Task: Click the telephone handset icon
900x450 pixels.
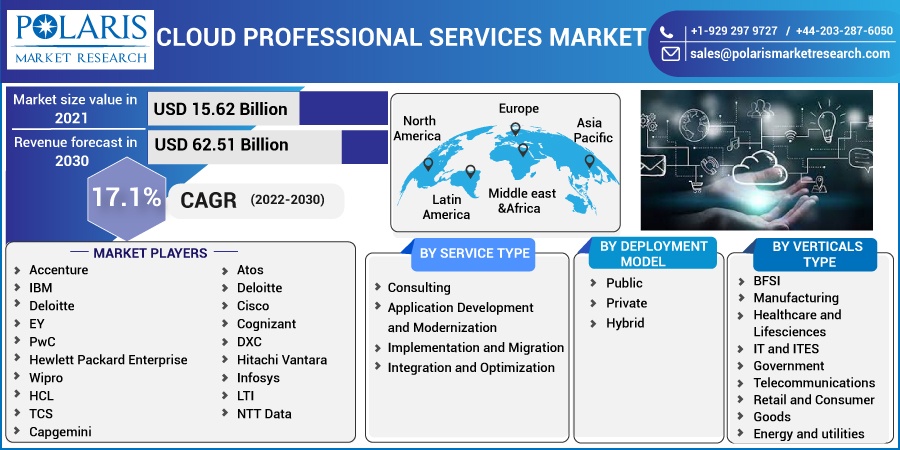Action: [x=667, y=32]
